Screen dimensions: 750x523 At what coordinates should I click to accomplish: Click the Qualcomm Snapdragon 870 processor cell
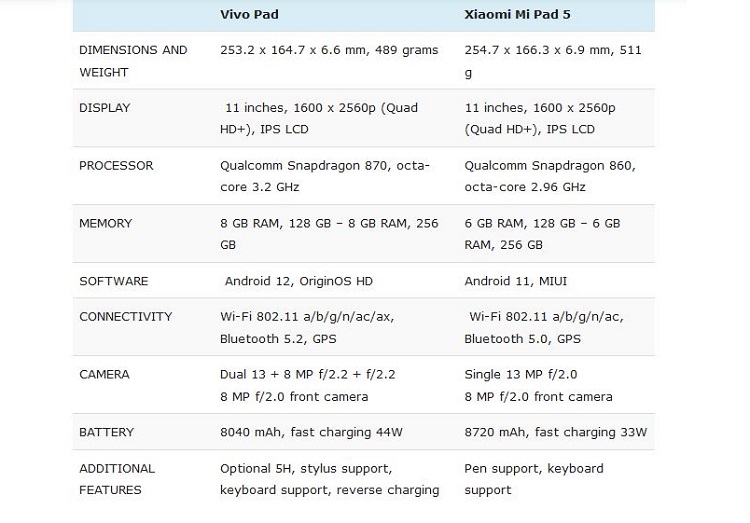325,176
